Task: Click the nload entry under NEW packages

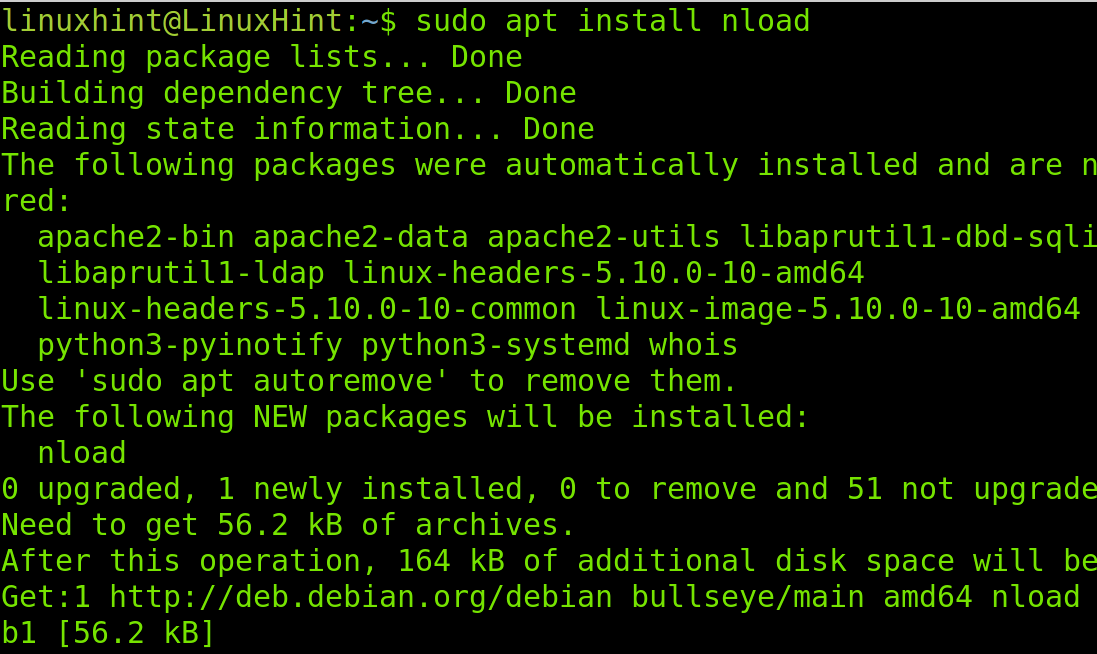Action: 82,453
